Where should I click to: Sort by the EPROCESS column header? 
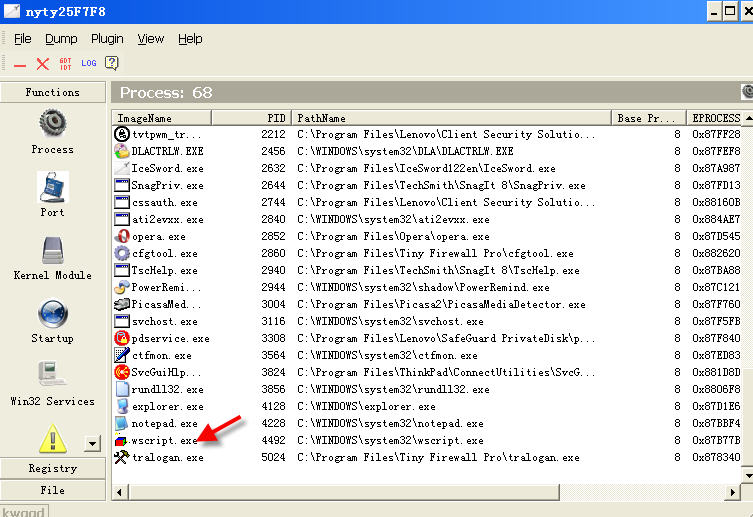coord(715,118)
